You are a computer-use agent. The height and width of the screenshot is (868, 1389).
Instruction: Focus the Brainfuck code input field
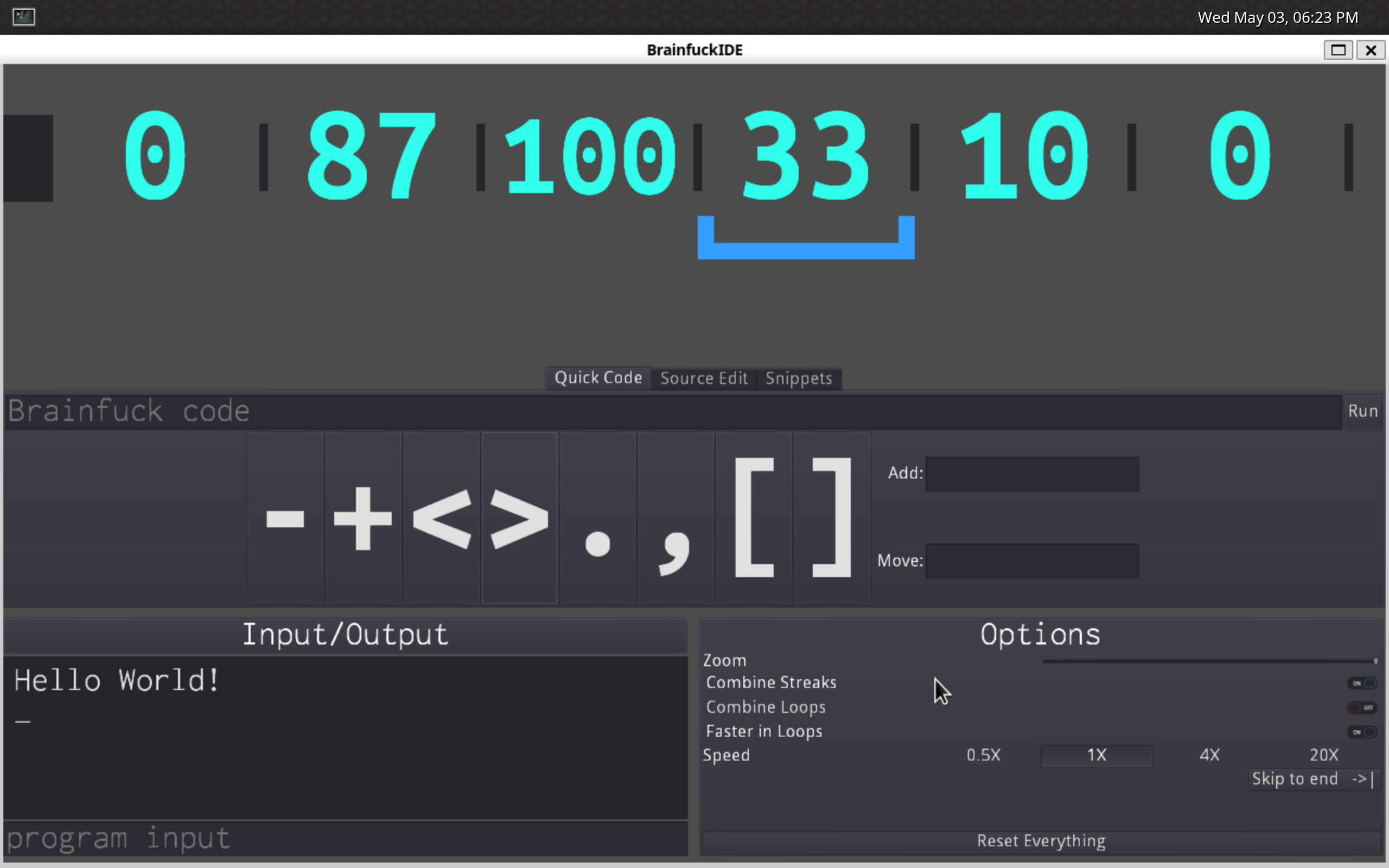tap(672, 412)
